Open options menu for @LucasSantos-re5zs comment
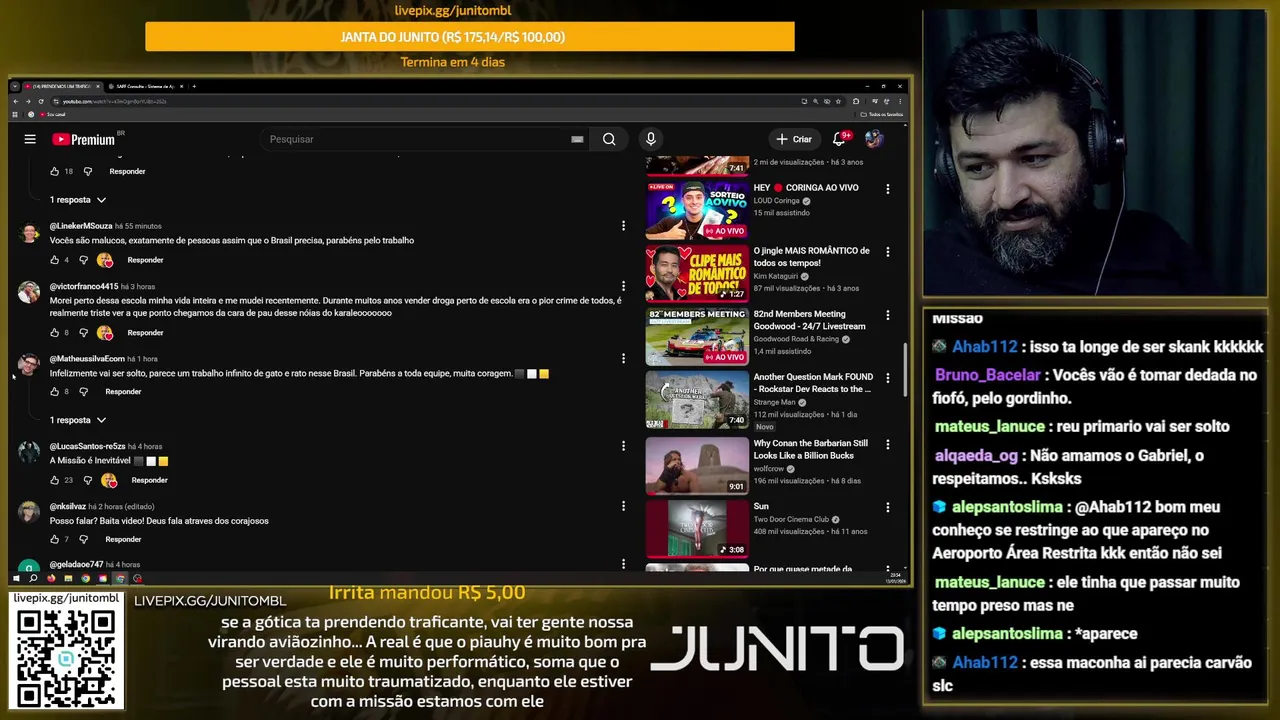Screen dimensions: 1280x720 pyautogui.click(x=623, y=446)
